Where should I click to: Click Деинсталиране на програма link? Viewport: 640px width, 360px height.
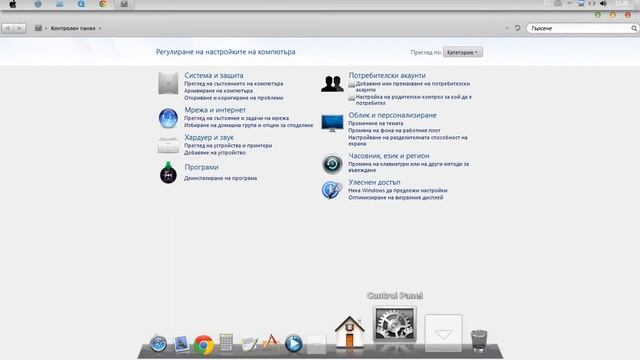(220, 178)
